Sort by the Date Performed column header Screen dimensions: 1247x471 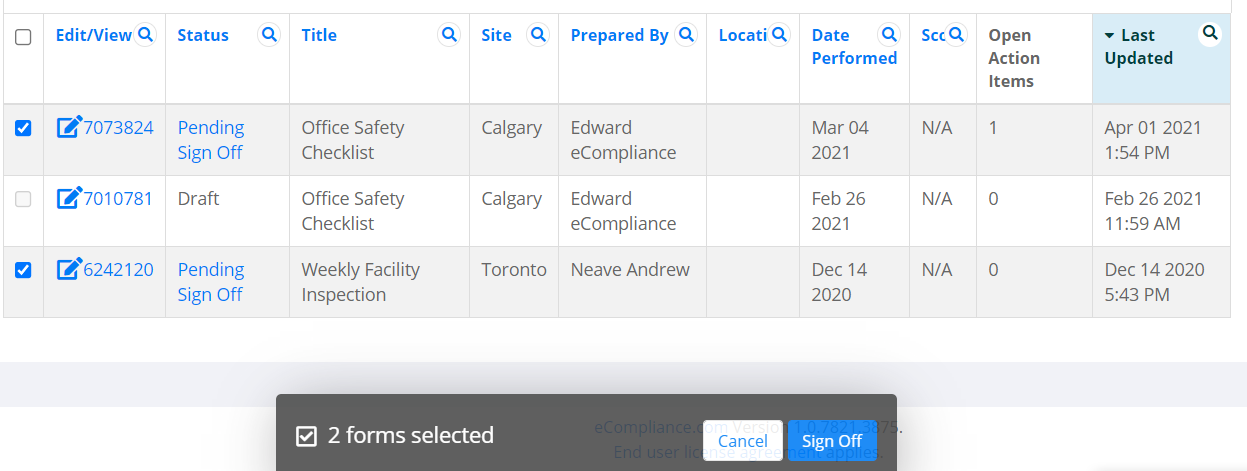pyautogui.click(x=854, y=47)
